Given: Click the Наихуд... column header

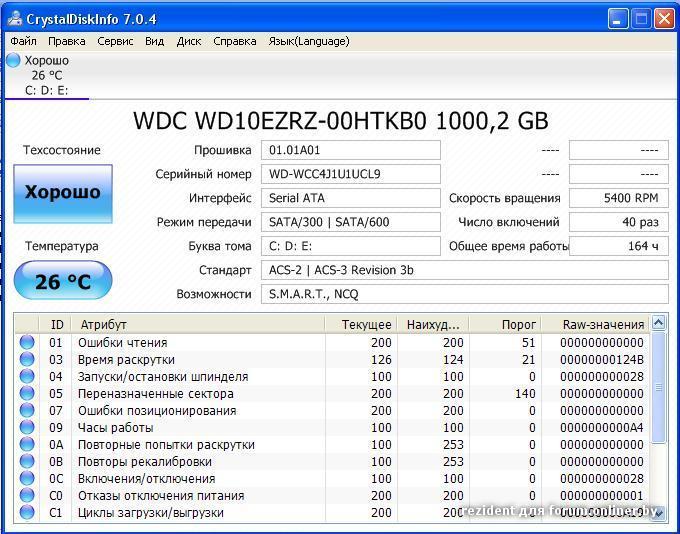Looking at the screenshot, I should (x=433, y=324).
